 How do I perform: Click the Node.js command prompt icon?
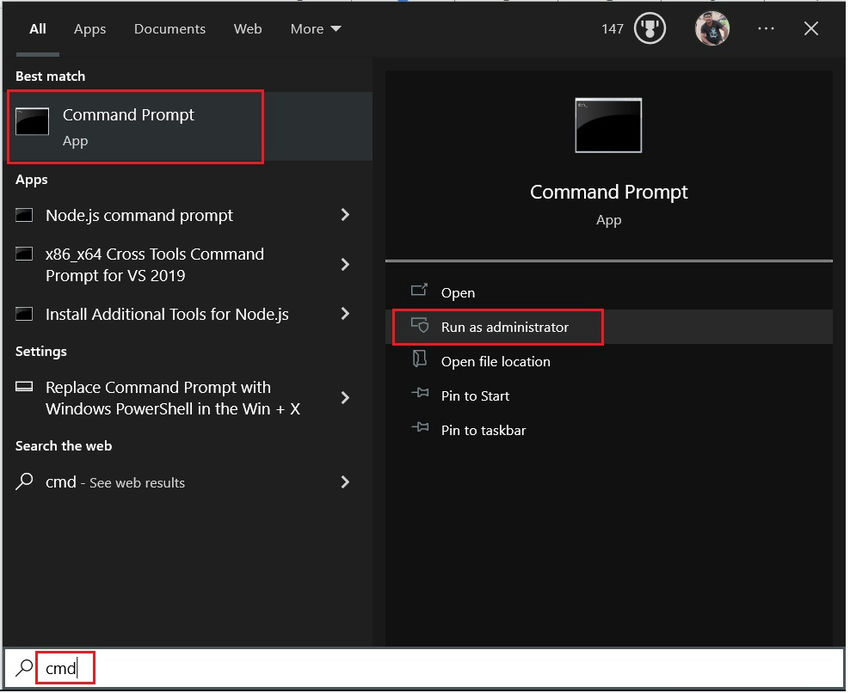pyautogui.click(x=24, y=216)
